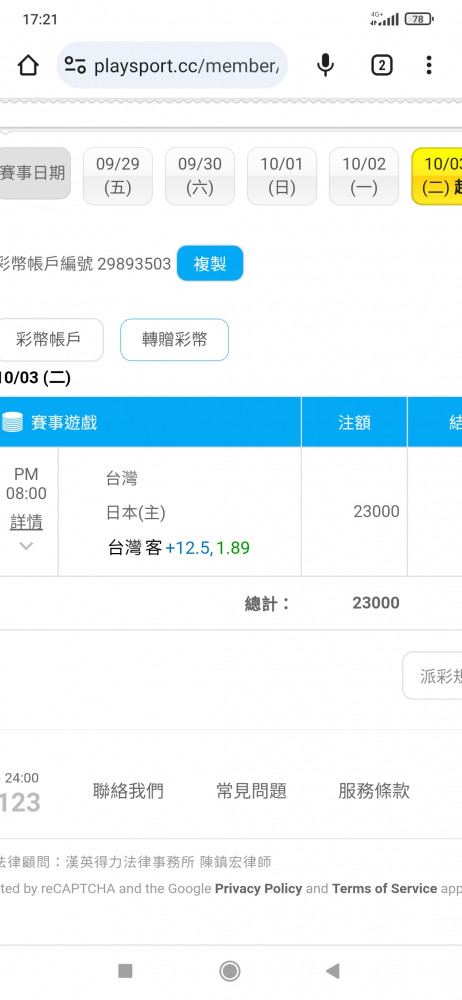The width and height of the screenshot is (462, 1000).
Task: Click the 總計: total label
Action: point(267,604)
